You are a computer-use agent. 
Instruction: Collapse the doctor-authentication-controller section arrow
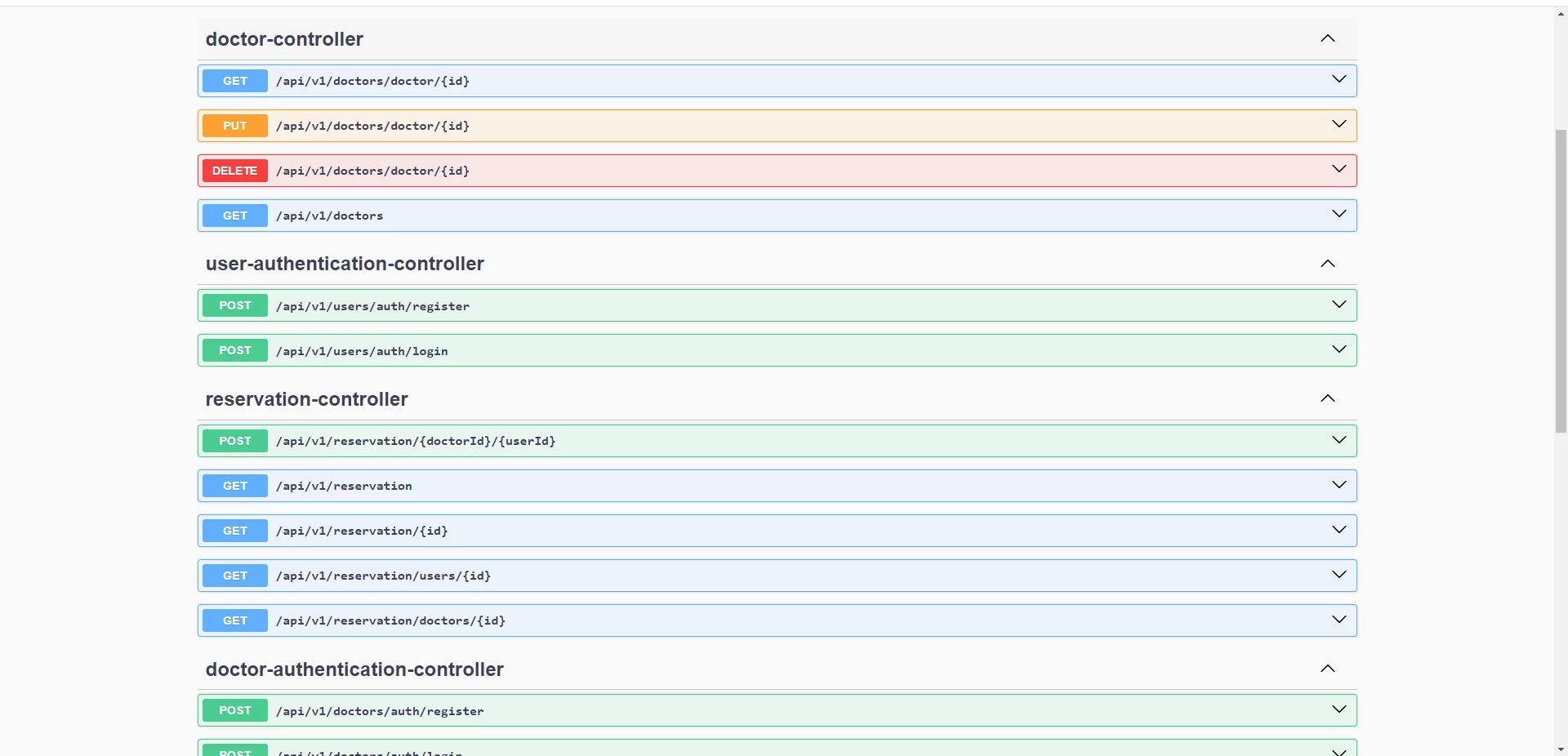coord(1327,669)
